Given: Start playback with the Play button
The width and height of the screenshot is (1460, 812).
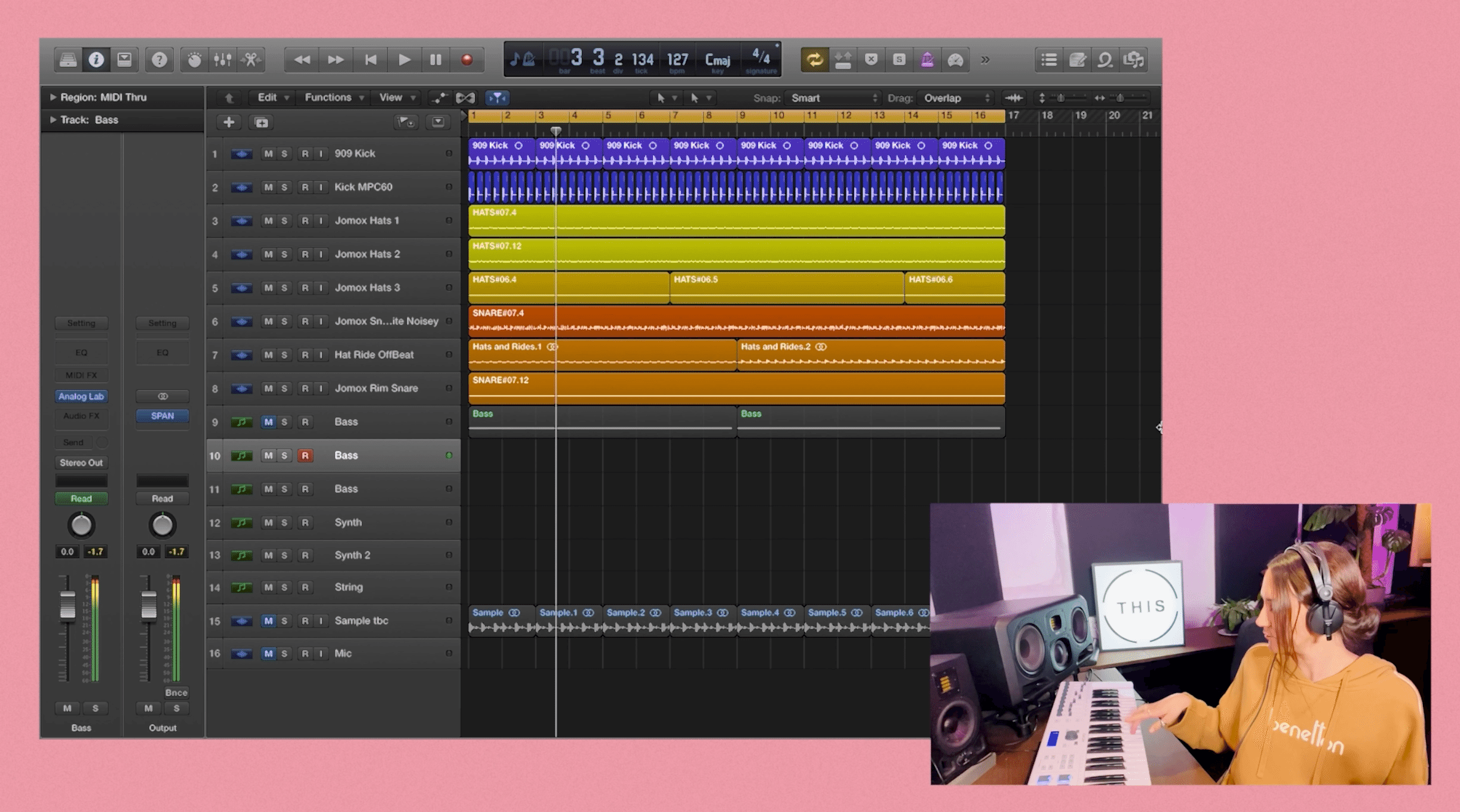Looking at the screenshot, I should point(404,60).
